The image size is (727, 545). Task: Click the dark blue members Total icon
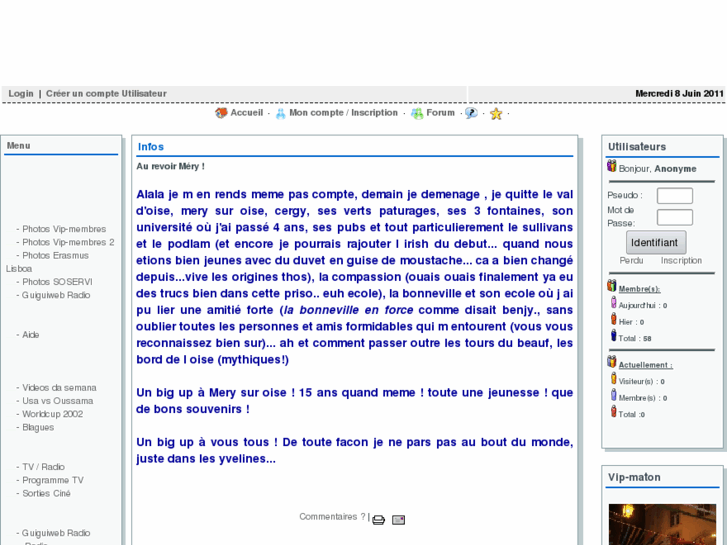(x=613, y=335)
